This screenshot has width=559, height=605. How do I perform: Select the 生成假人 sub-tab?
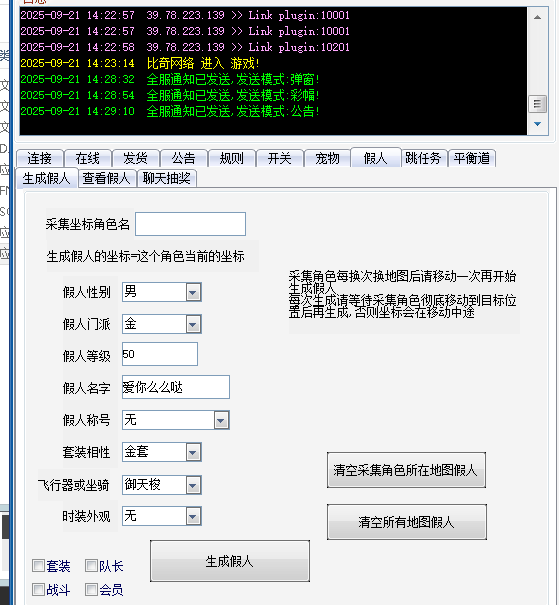(47, 178)
